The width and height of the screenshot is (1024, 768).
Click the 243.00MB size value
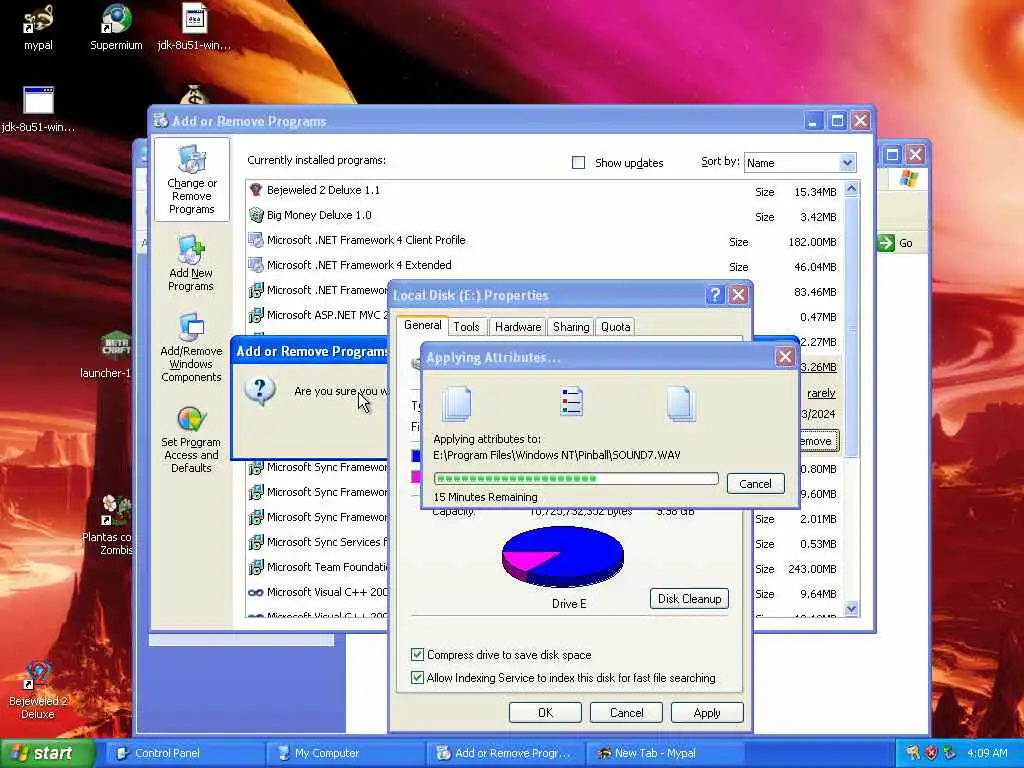click(812, 569)
